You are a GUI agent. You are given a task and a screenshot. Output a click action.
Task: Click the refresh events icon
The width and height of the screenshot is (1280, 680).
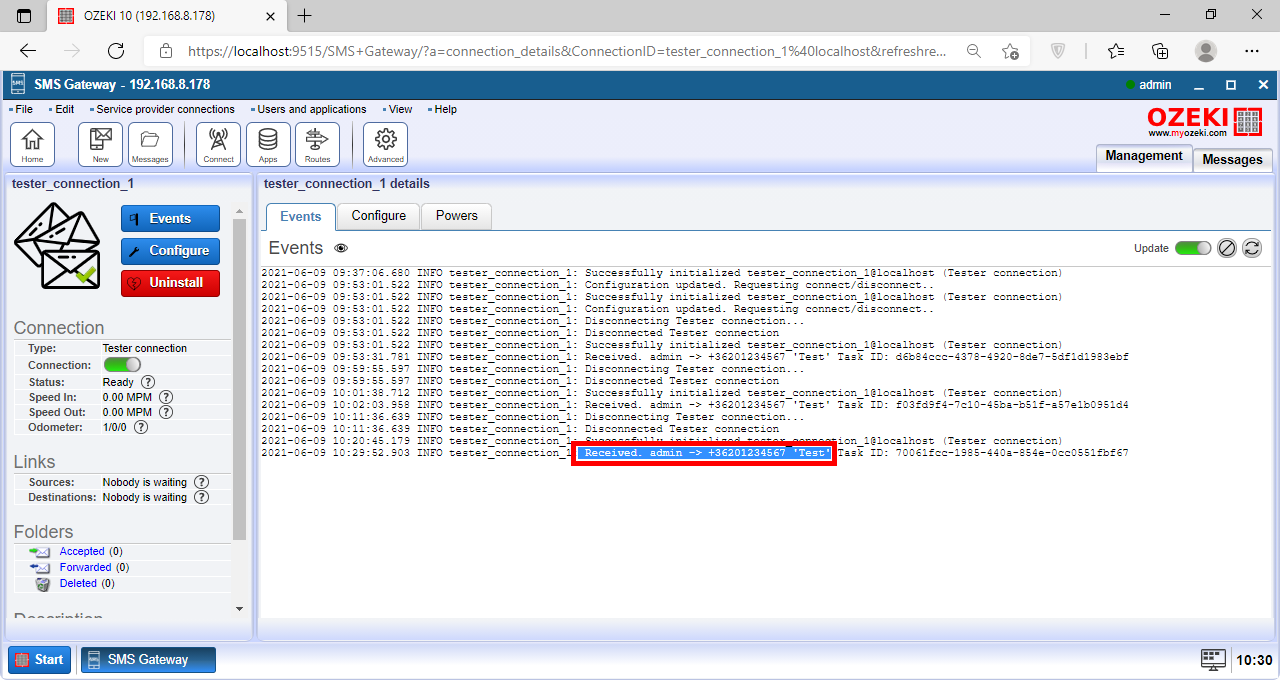[1251, 248]
